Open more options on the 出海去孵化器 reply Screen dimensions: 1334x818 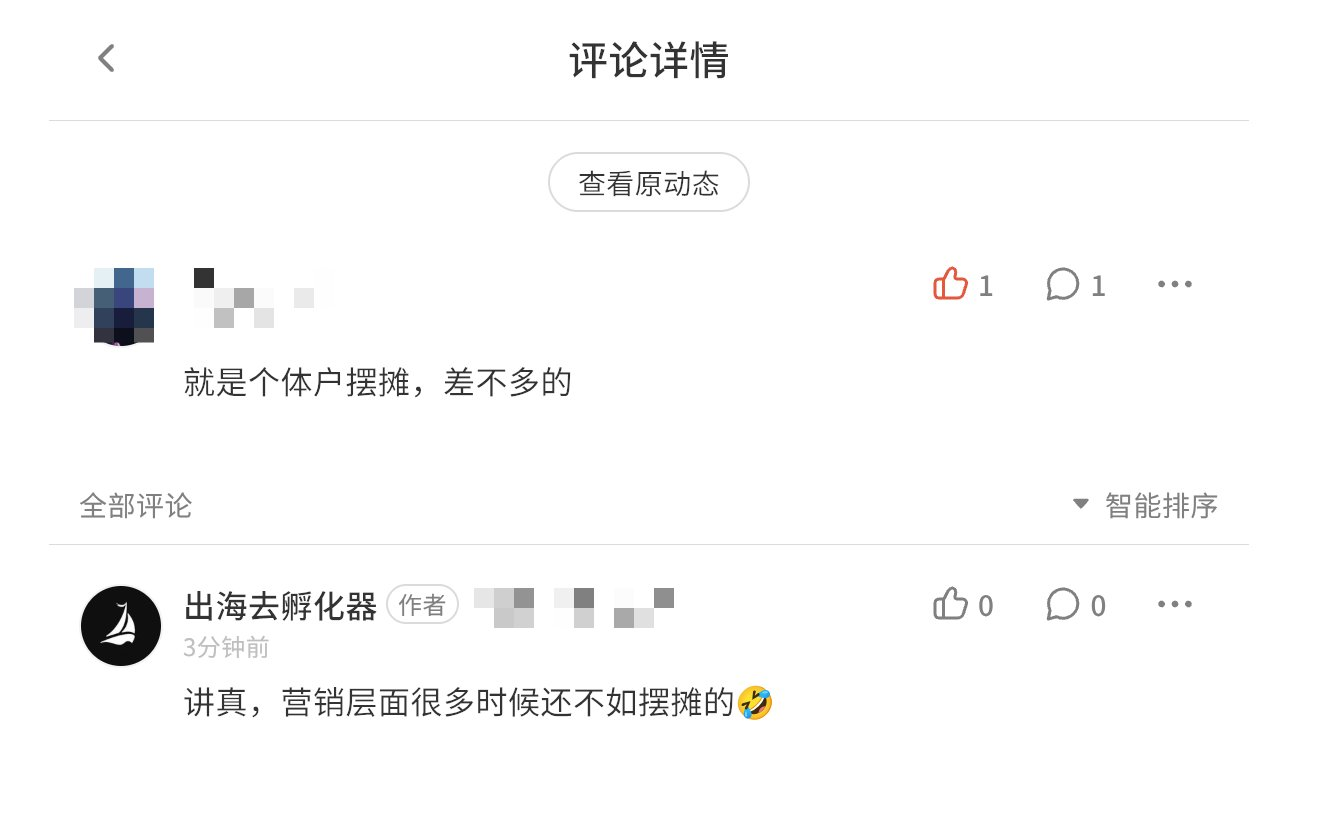1175,605
